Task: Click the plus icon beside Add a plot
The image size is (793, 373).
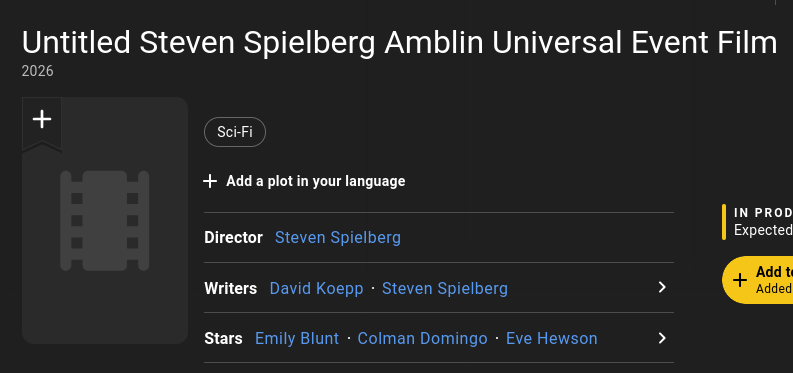Action: (210, 181)
